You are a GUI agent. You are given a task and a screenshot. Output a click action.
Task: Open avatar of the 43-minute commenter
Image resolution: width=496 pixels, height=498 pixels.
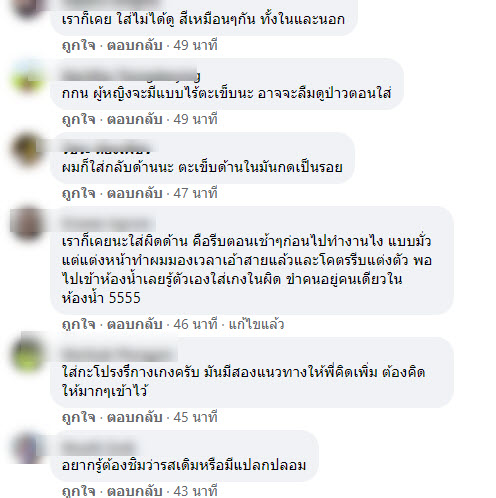click(x=27, y=448)
